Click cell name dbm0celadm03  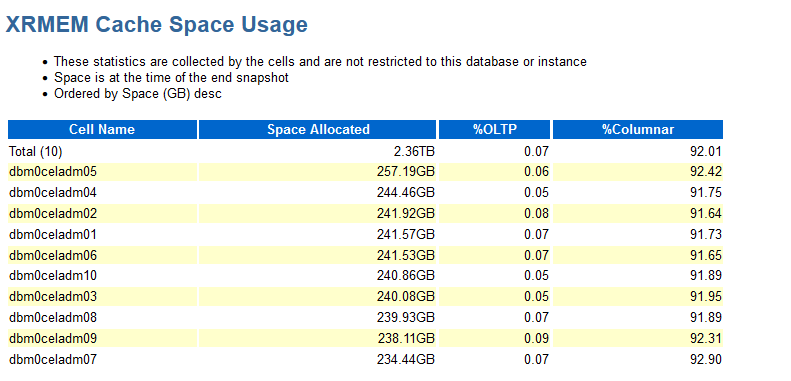52,297
